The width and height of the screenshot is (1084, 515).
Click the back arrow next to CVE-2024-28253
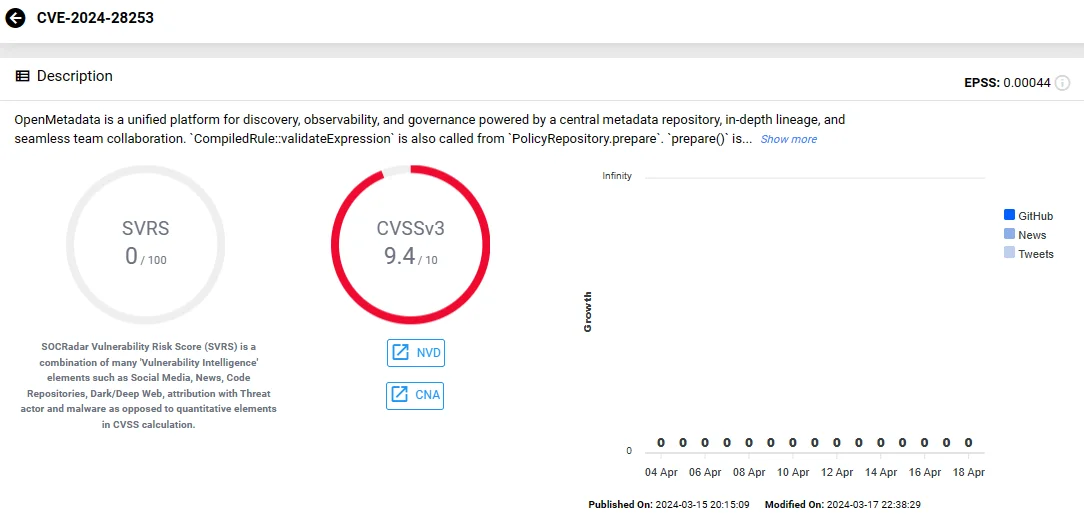[15, 18]
